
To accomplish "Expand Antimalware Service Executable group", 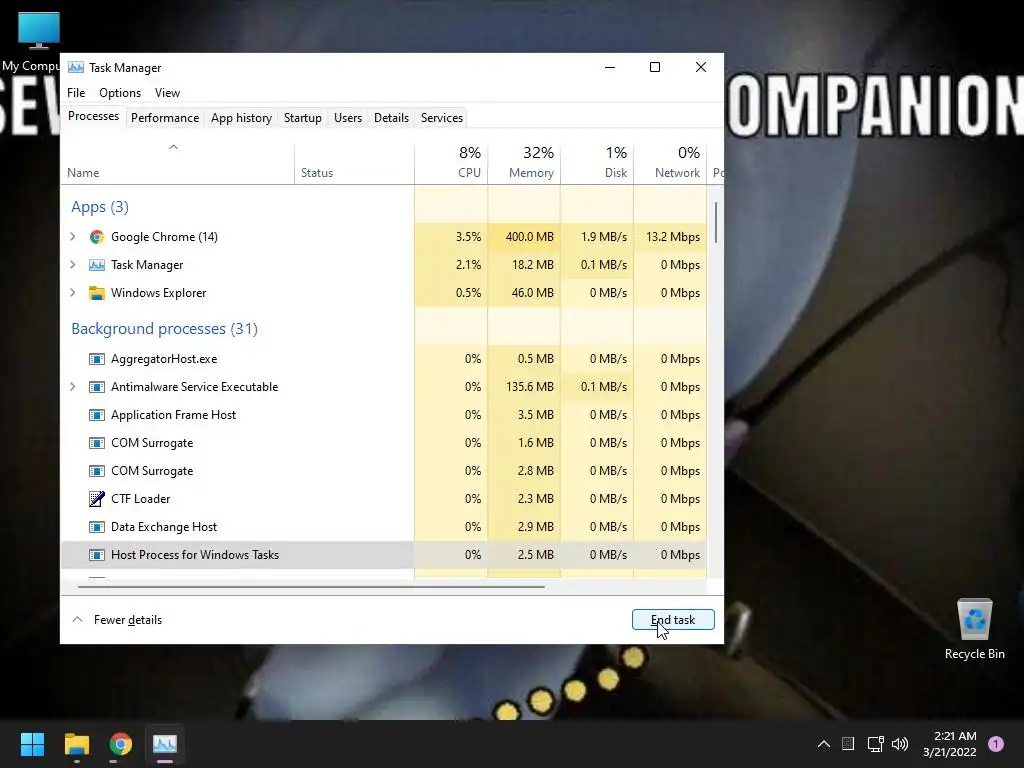I will (72, 387).
